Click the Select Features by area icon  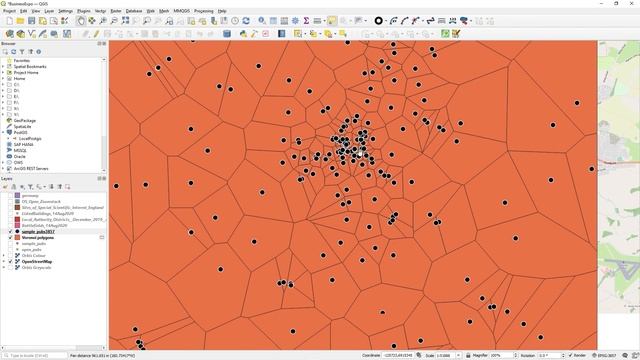[298, 34]
